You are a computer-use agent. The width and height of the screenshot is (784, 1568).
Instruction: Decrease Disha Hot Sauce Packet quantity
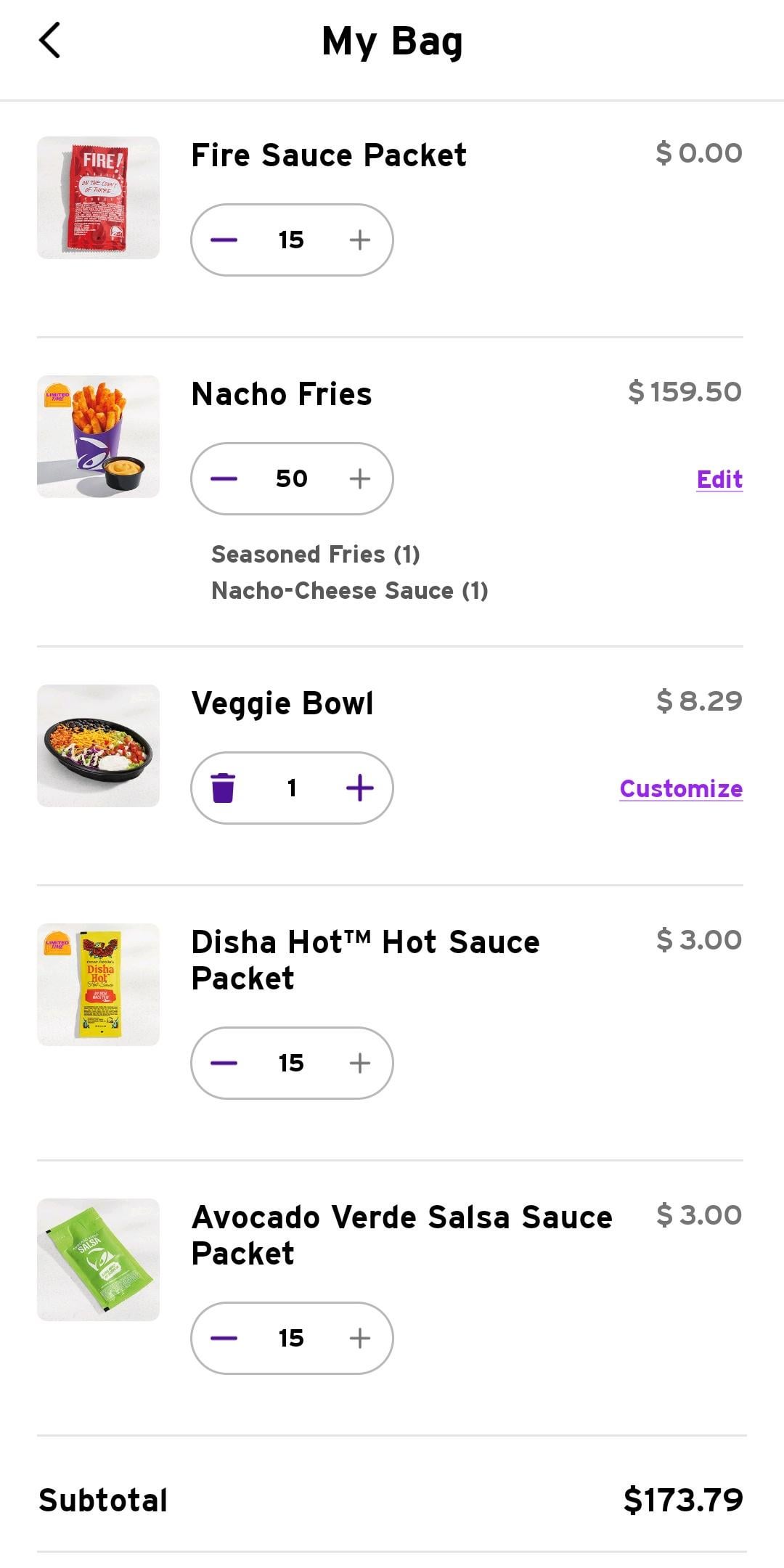click(x=224, y=1063)
